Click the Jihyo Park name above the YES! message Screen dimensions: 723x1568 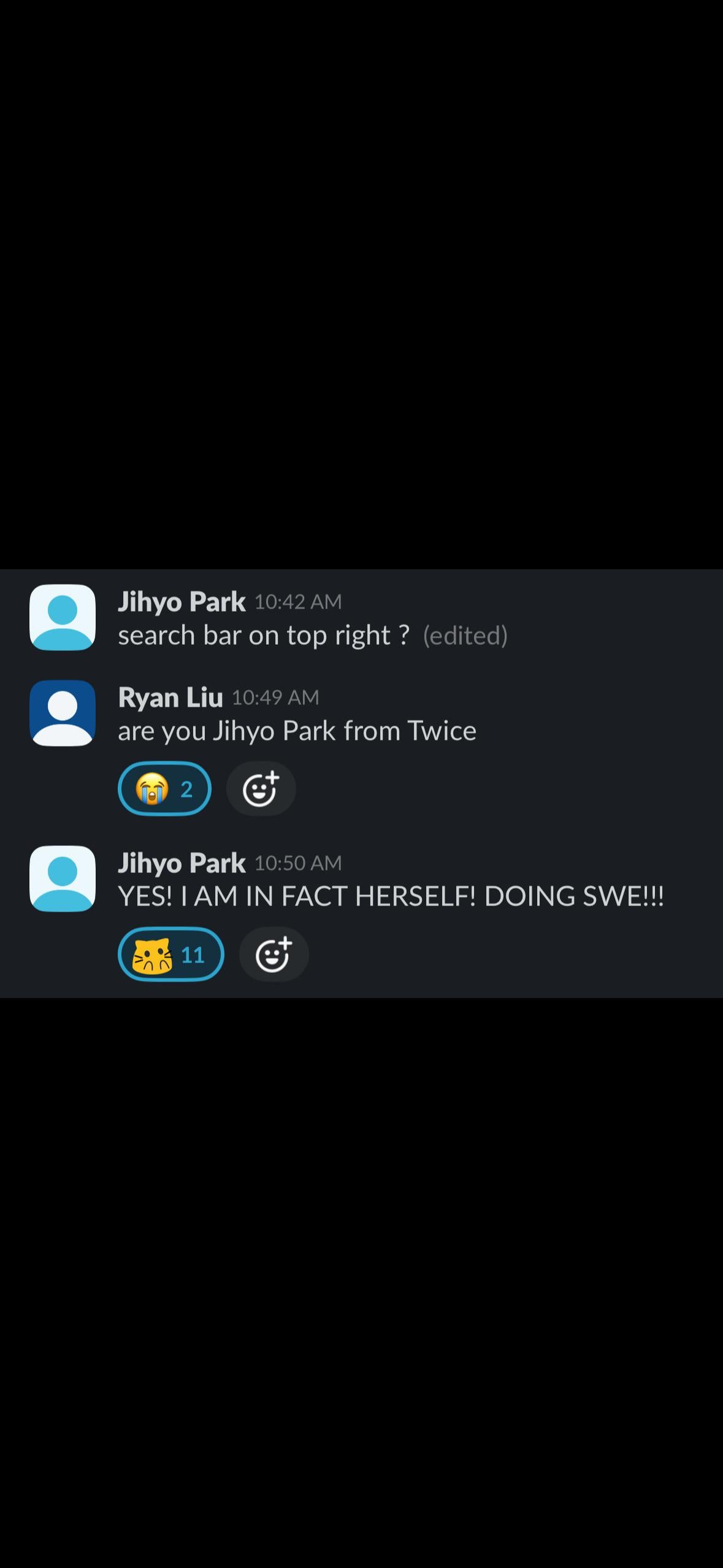[x=182, y=863]
